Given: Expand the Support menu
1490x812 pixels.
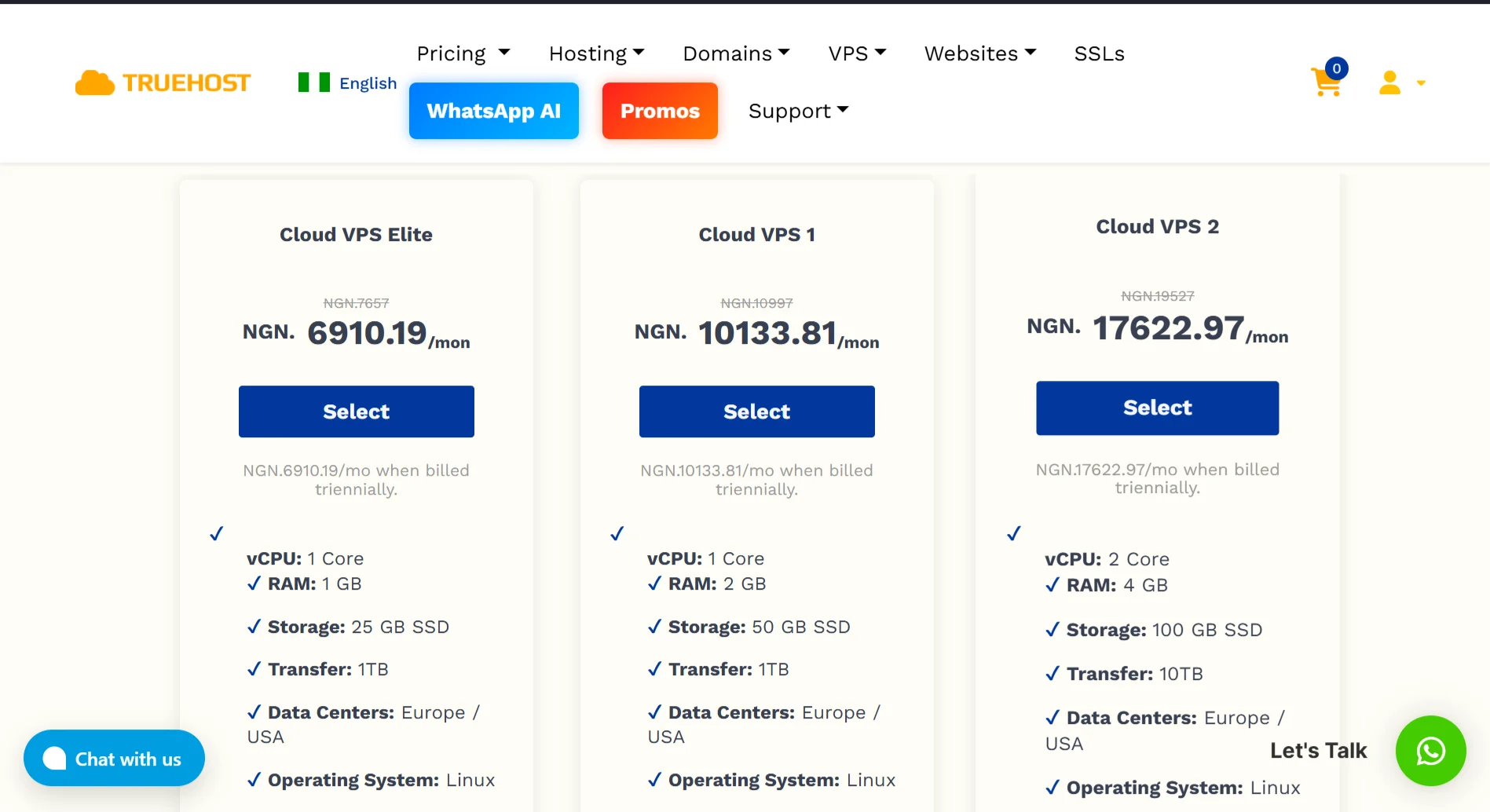Looking at the screenshot, I should (x=798, y=111).
